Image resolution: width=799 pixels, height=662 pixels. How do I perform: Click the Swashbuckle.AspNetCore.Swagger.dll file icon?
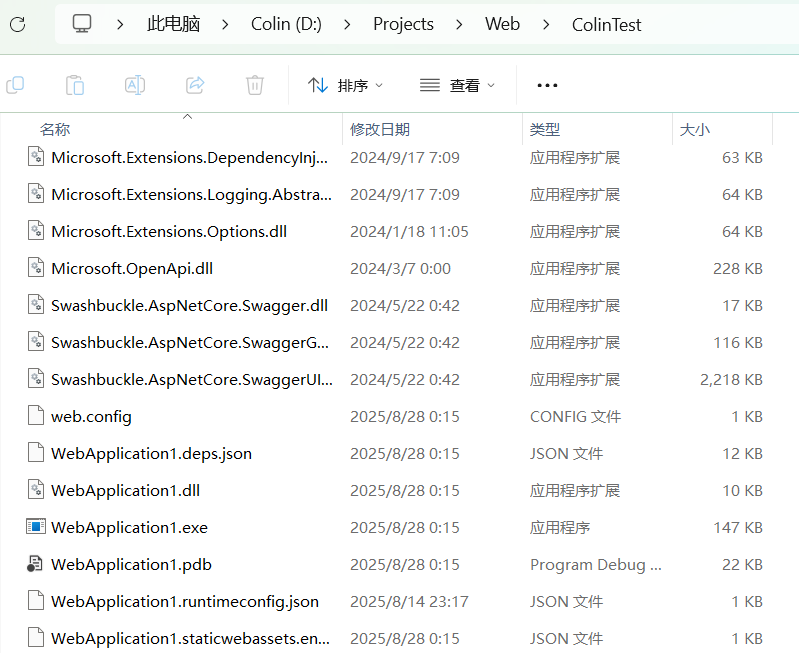pos(36,304)
